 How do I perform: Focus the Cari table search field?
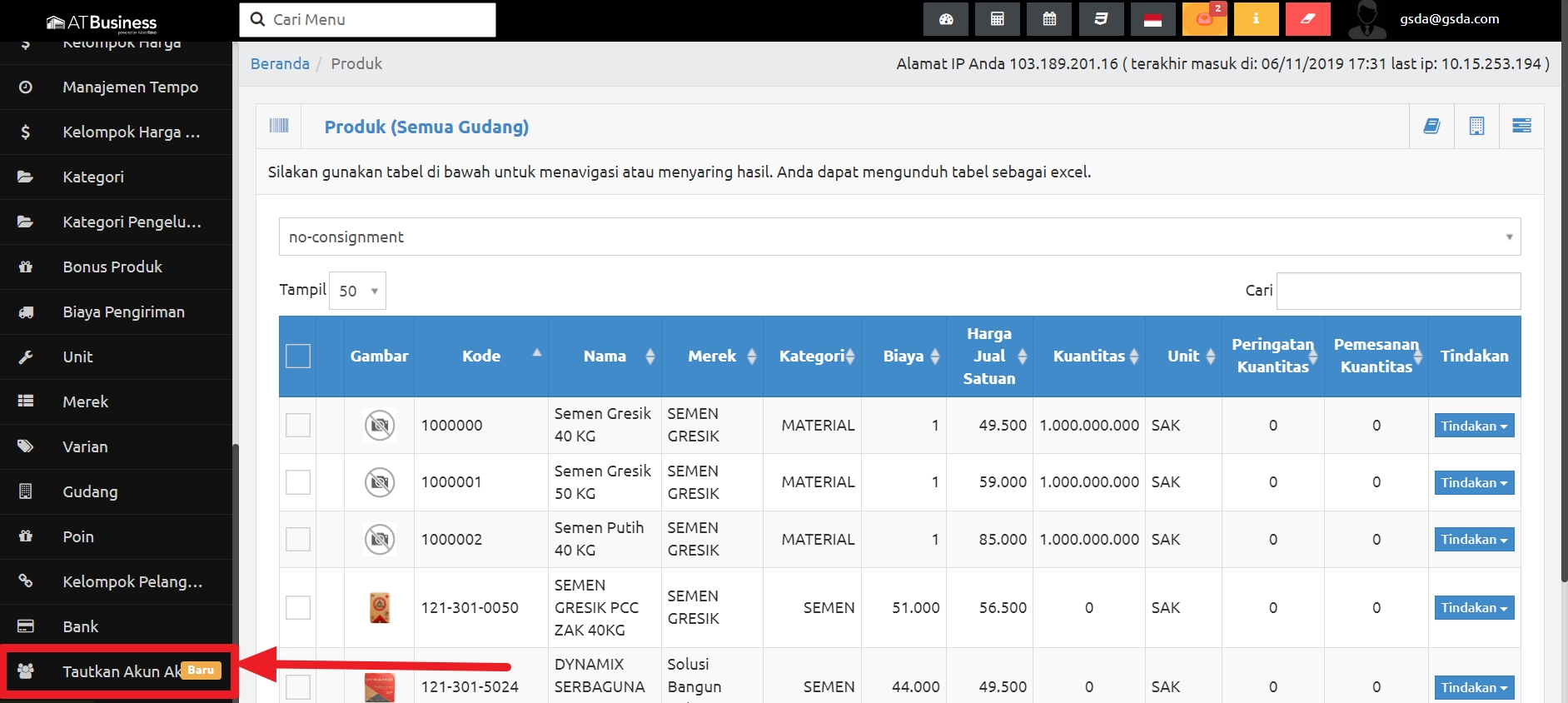1399,291
